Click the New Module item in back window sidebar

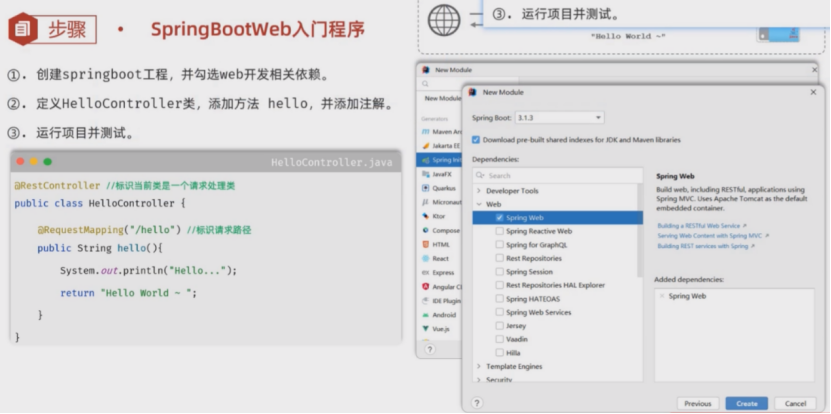[x=443, y=99]
